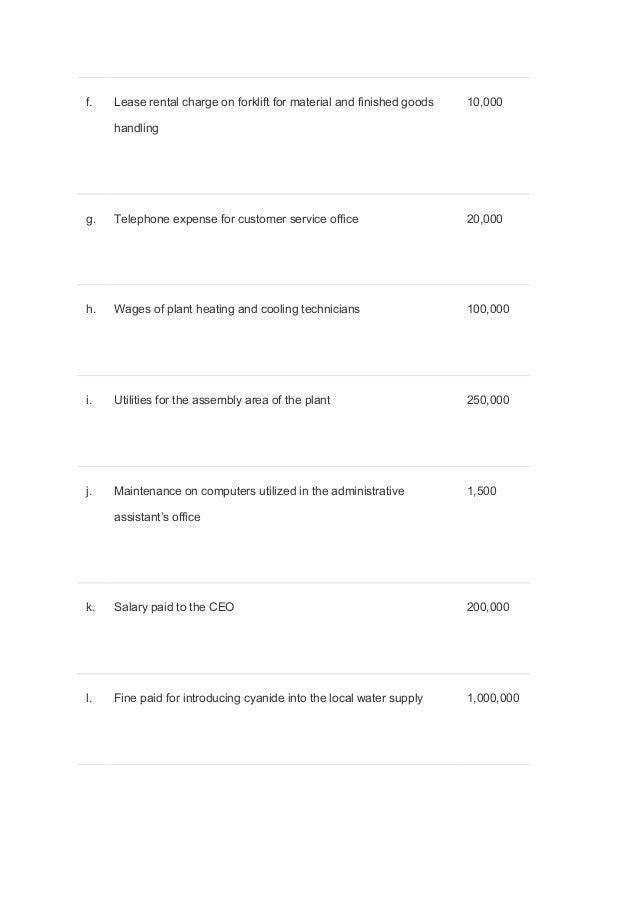Viewport: 639px width, 904px height.
Task: Click utilities for assembly area description
Action: click(222, 400)
